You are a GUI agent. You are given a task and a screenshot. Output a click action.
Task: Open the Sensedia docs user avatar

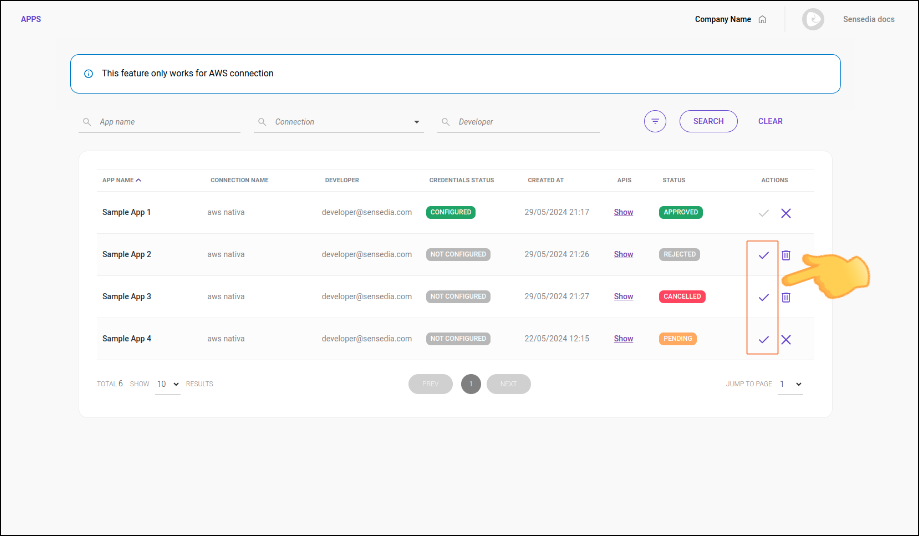click(813, 19)
